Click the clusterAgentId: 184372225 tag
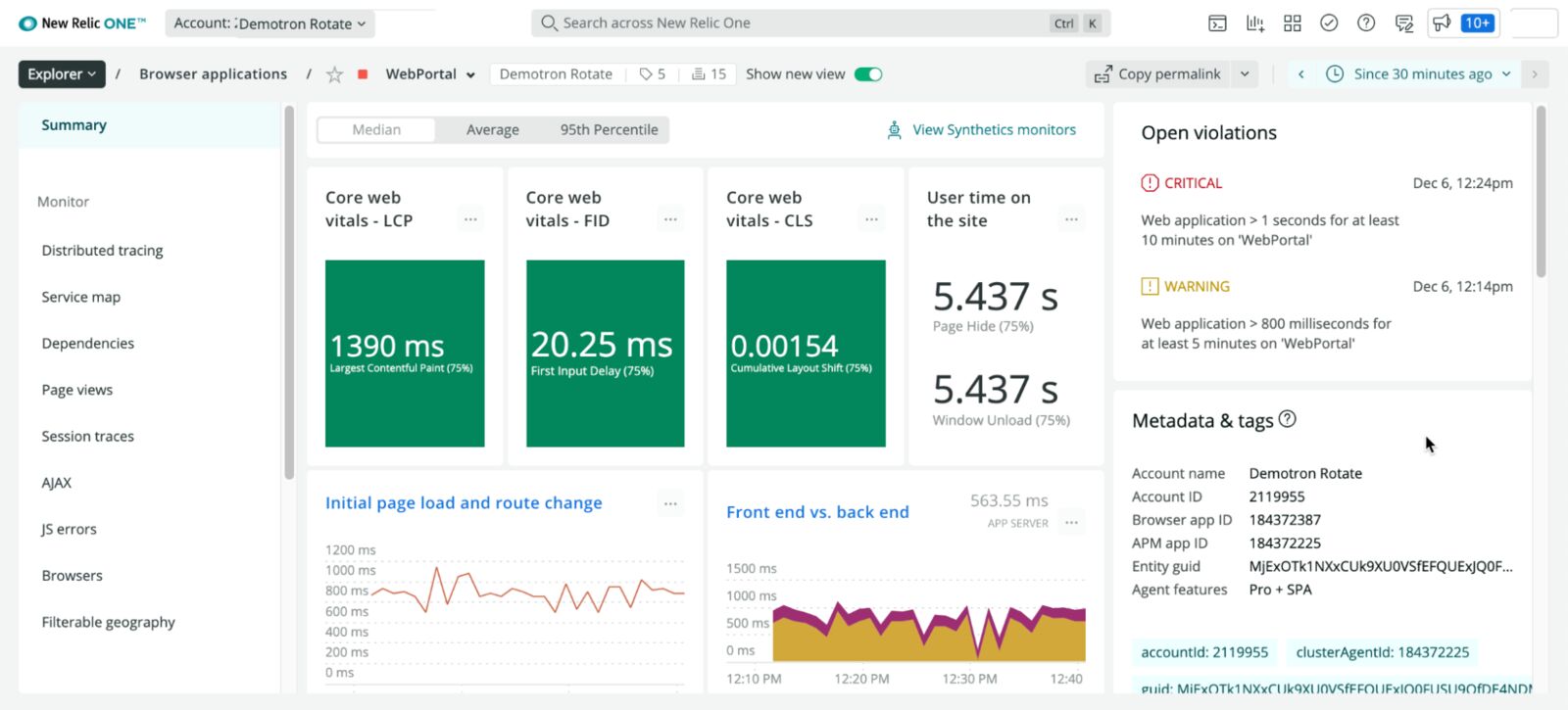 (1382, 652)
